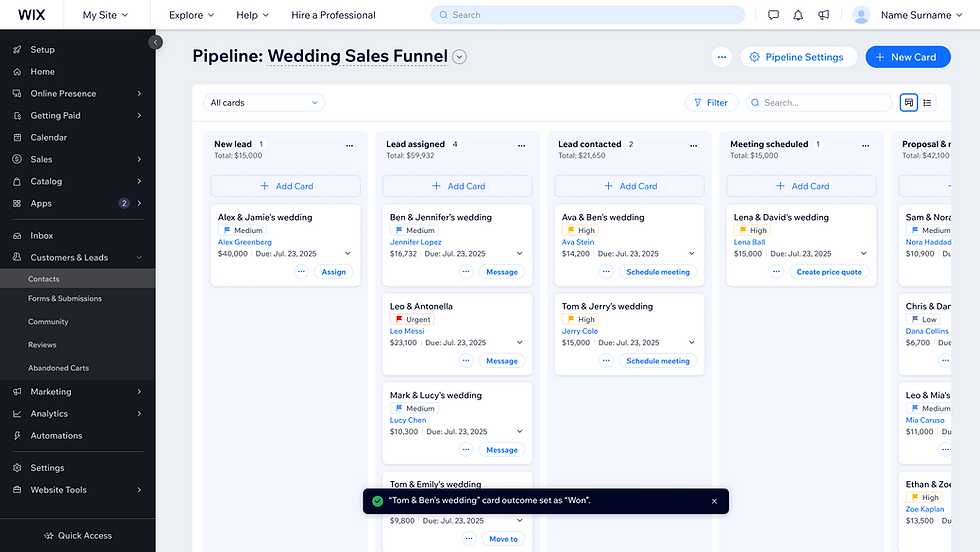Click the Urgent priority flag on Leo & Antonella
This screenshot has width=980, height=552.
(412, 319)
